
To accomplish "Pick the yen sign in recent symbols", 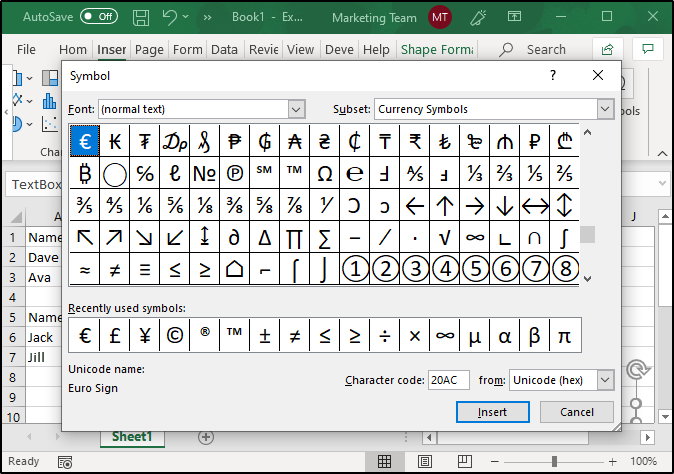I will click(x=145, y=336).
